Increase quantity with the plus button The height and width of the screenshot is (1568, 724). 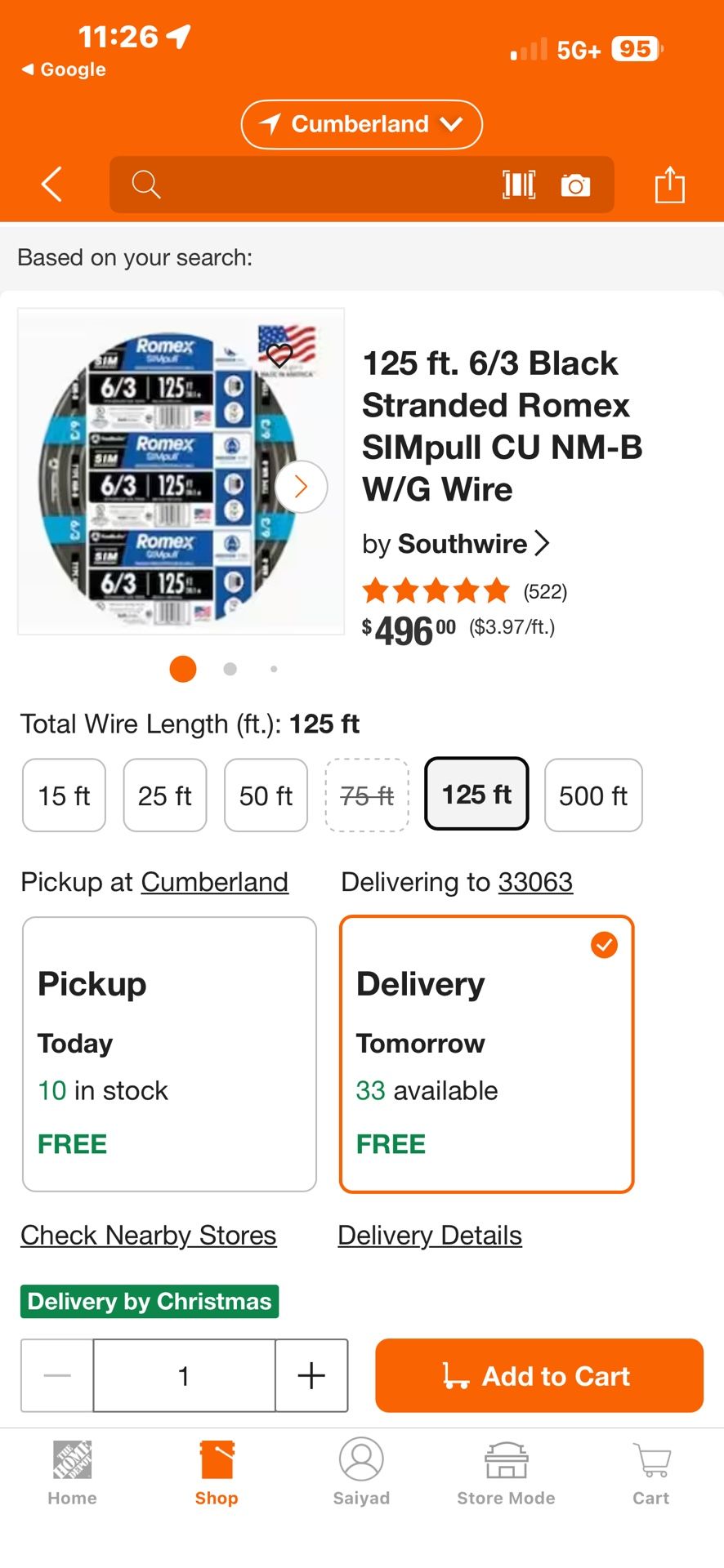tap(311, 1375)
